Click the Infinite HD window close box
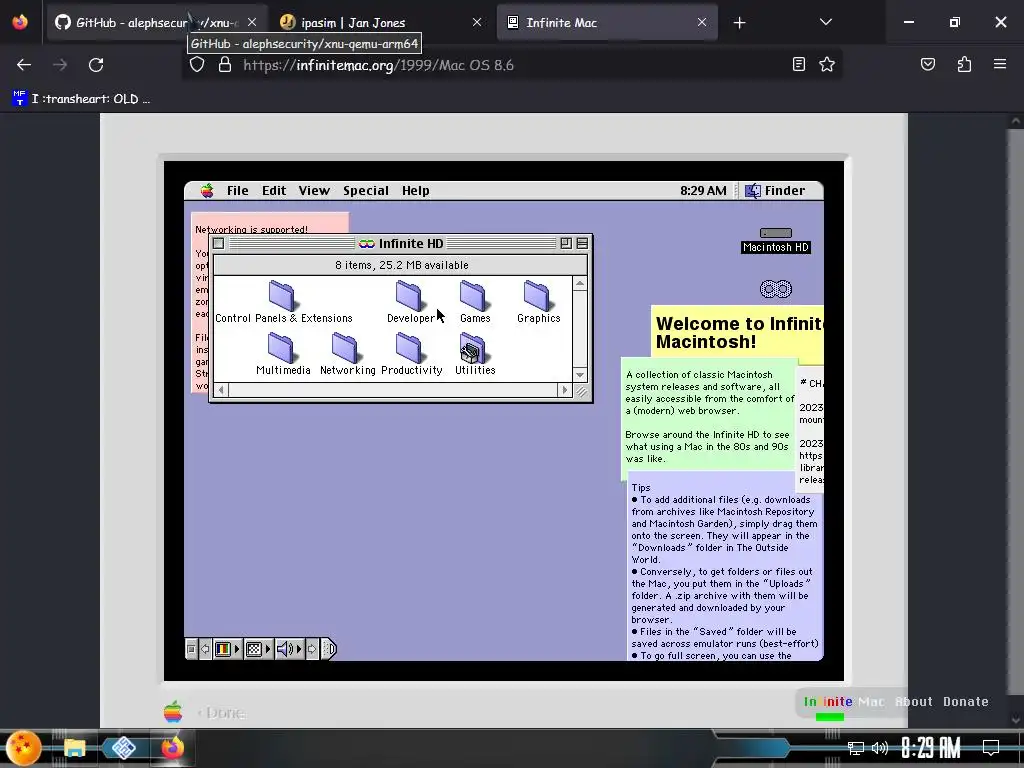This screenshot has width=1024, height=768. coord(219,244)
